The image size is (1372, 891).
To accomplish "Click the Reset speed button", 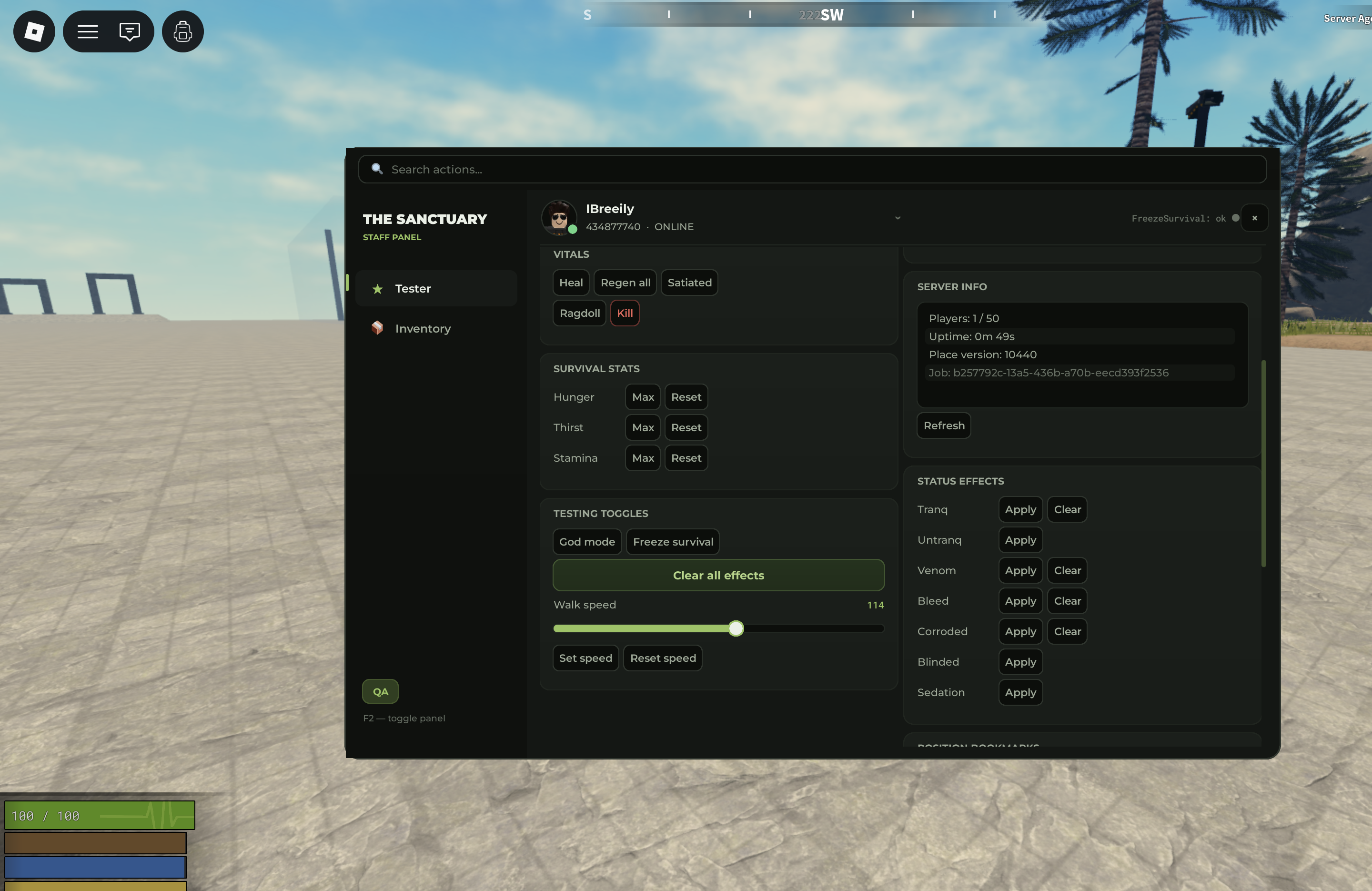I will click(x=663, y=658).
